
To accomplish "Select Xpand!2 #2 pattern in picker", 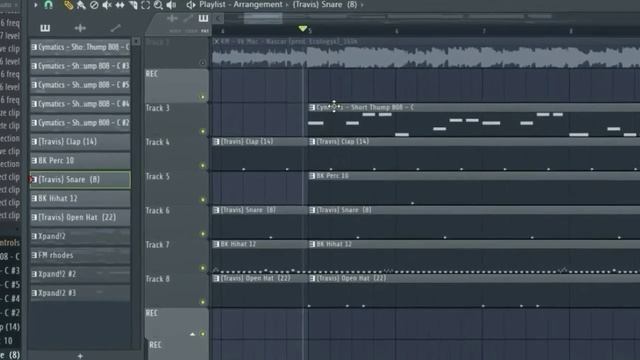I will pyautogui.click(x=80, y=274).
